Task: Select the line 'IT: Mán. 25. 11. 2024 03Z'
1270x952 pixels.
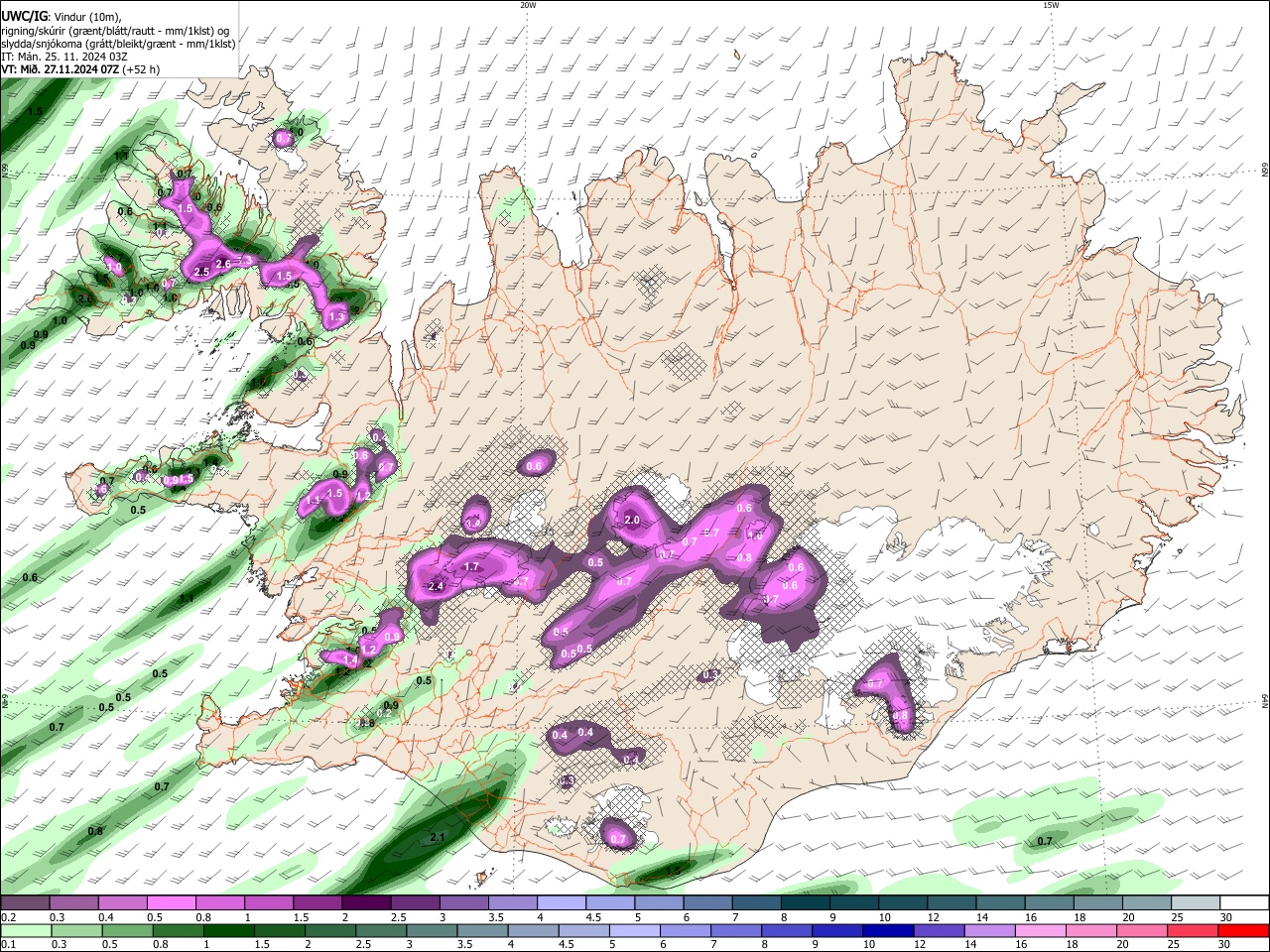Action: coord(64,57)
